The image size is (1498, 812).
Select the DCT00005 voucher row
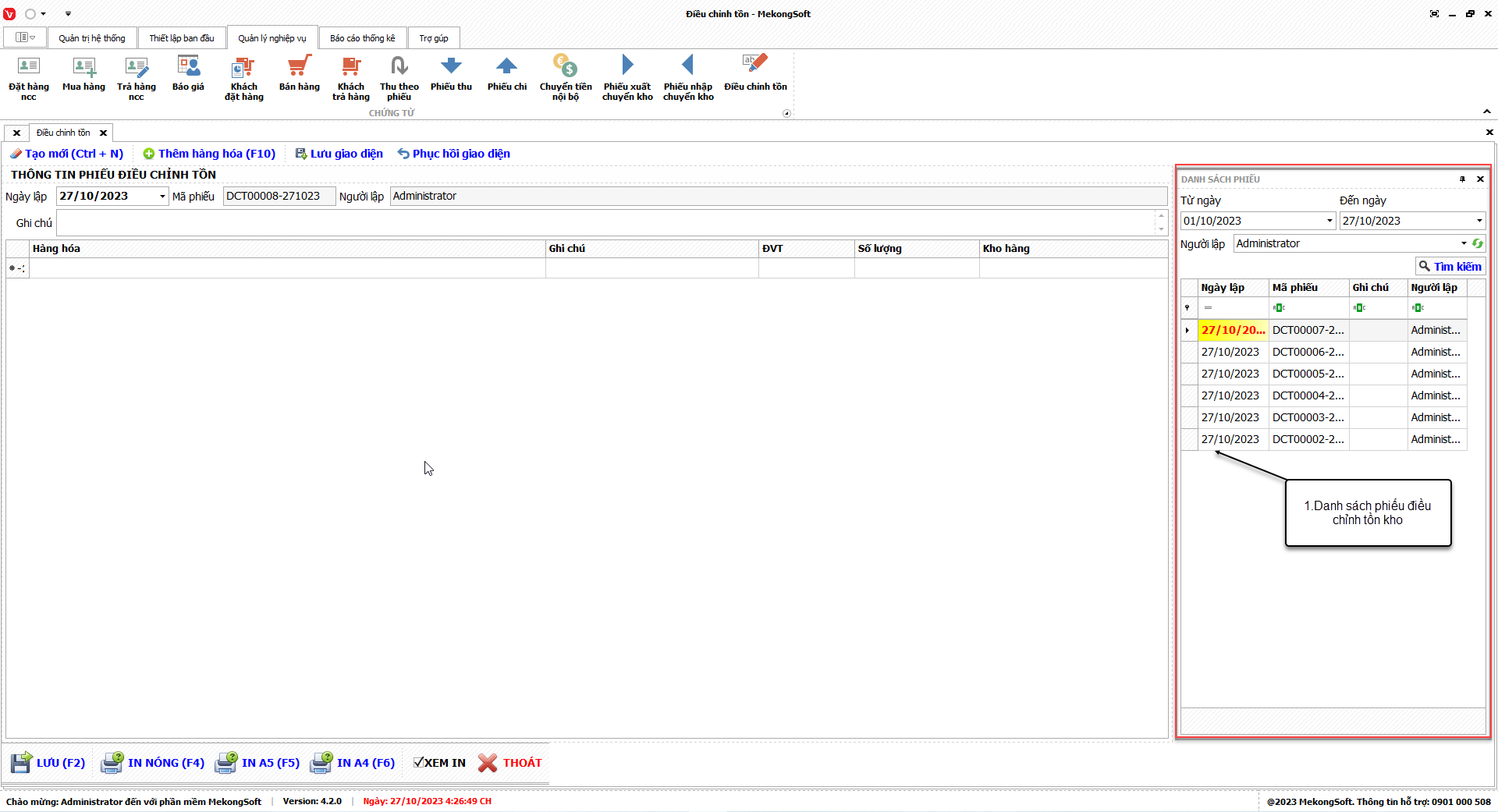(1308, 374)
